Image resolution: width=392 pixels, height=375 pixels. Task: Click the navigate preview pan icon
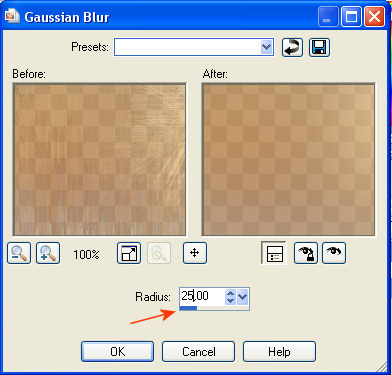[x=195, y=253]
